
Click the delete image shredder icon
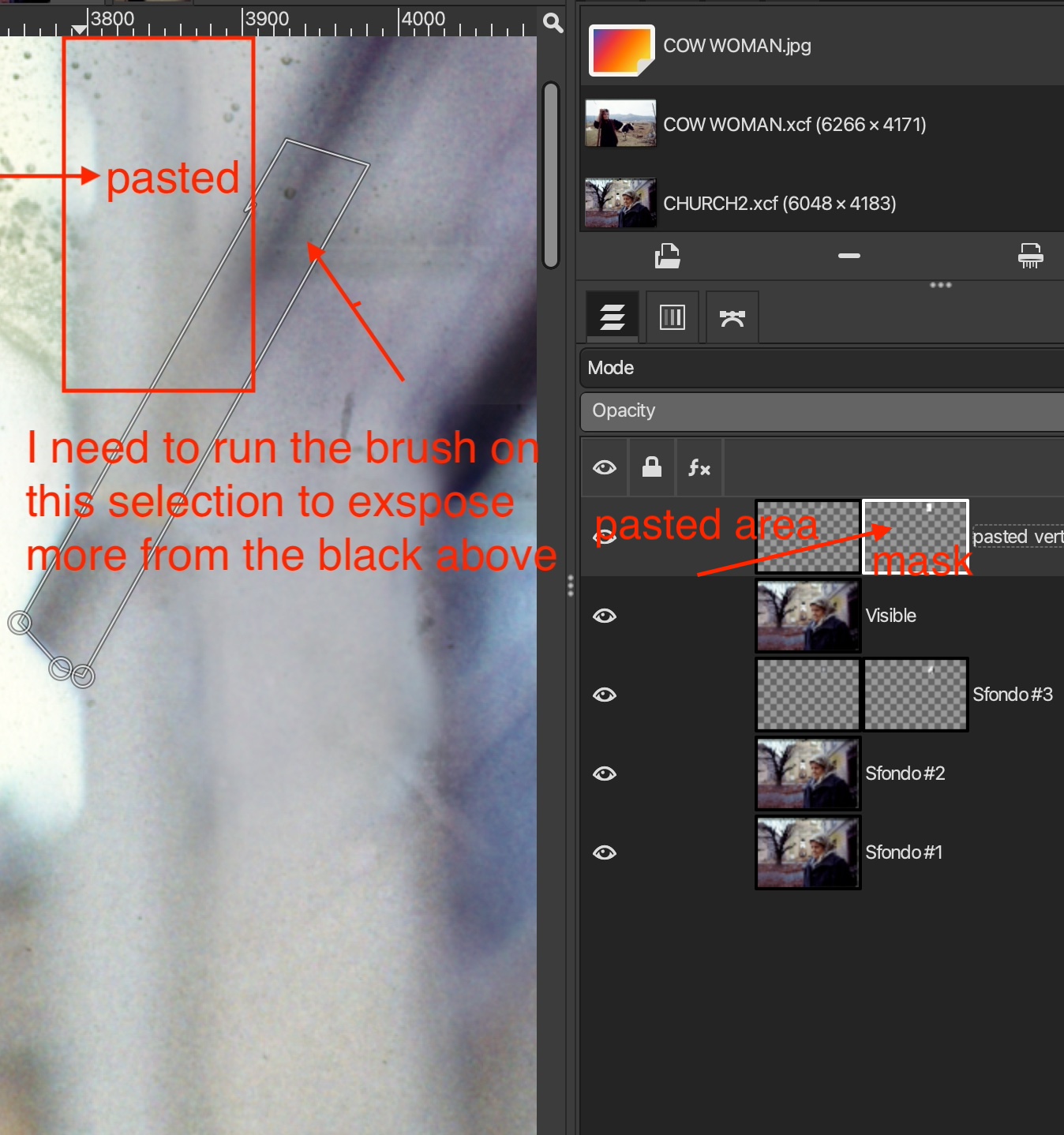(x=1030, y=256)
